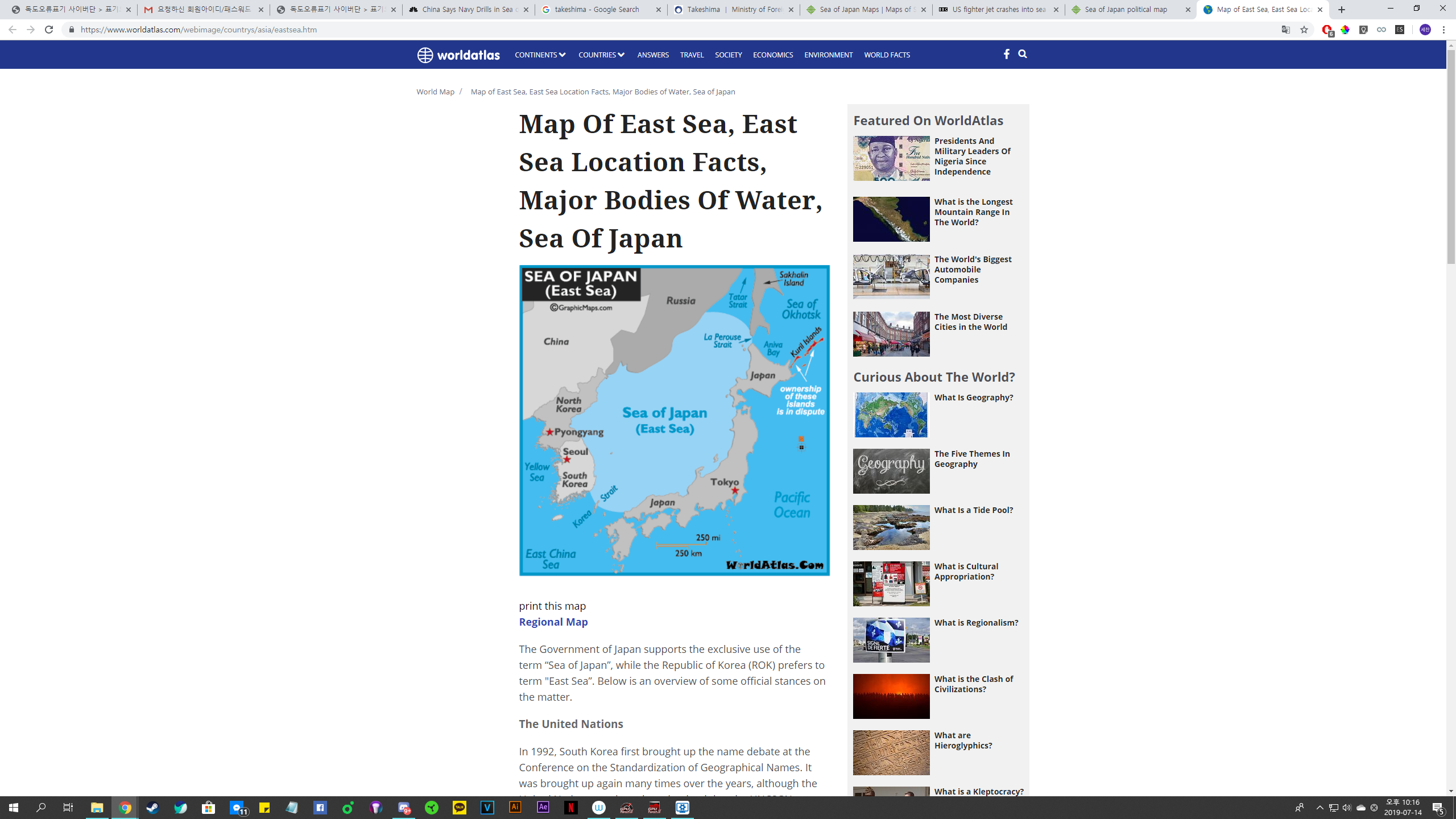This screenshot has width=1456, height=819.
Task: Open the World Map breadcrumb link
Action: [x=435, y=92]
